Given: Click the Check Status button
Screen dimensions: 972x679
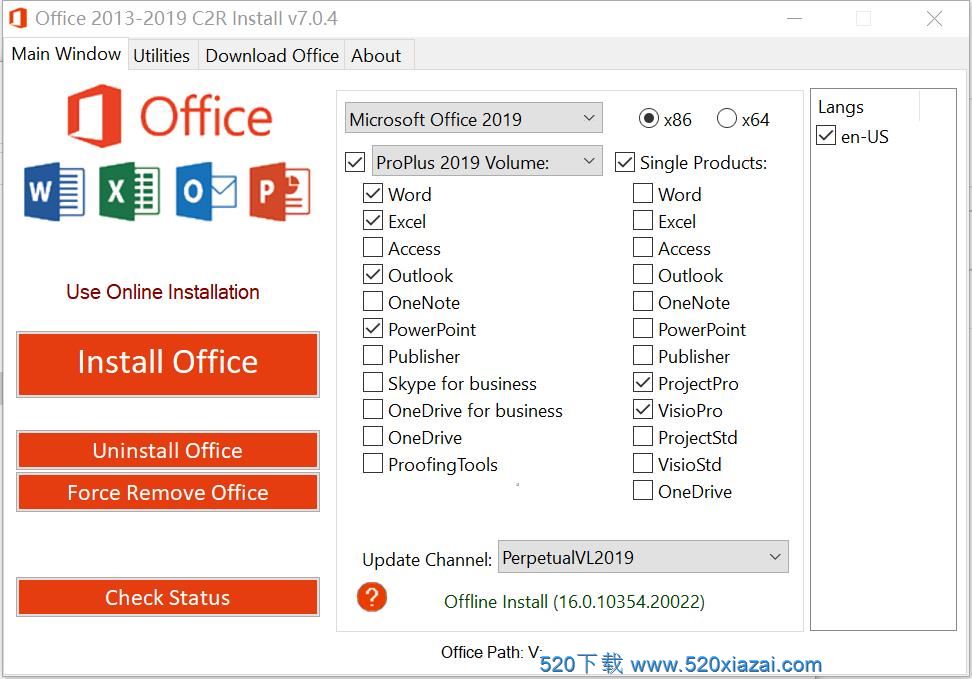Looking at the screenshot, I should pyautogui.click(x=168, y=598).
